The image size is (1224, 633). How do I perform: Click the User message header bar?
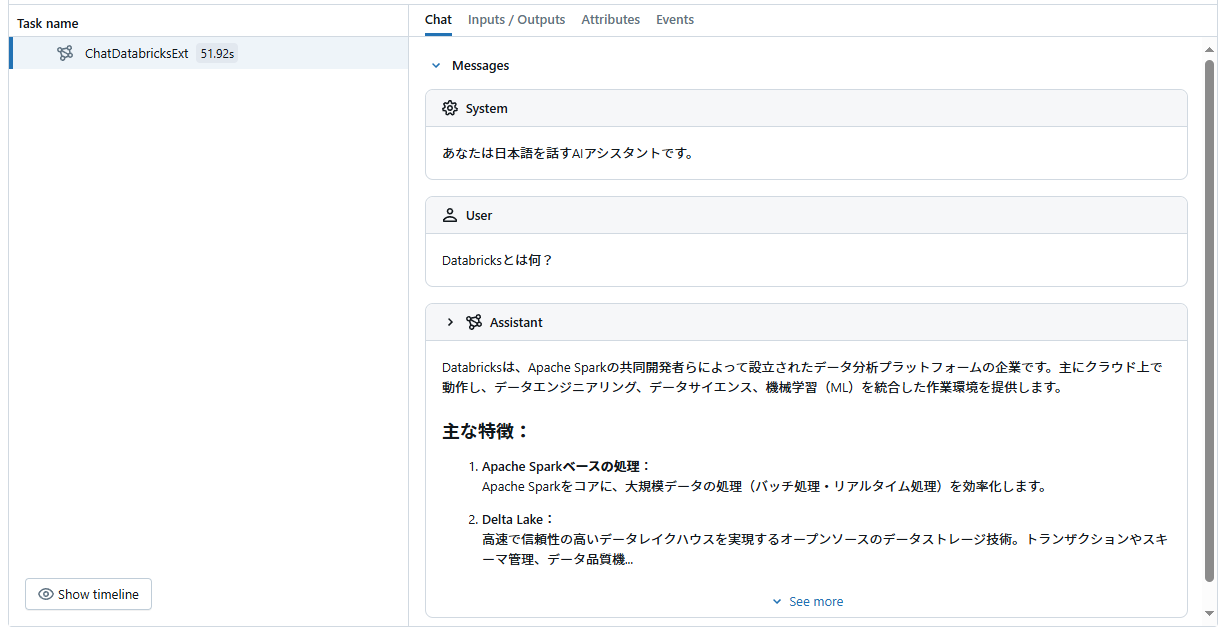pyautogui.click(x=806, y=215)
